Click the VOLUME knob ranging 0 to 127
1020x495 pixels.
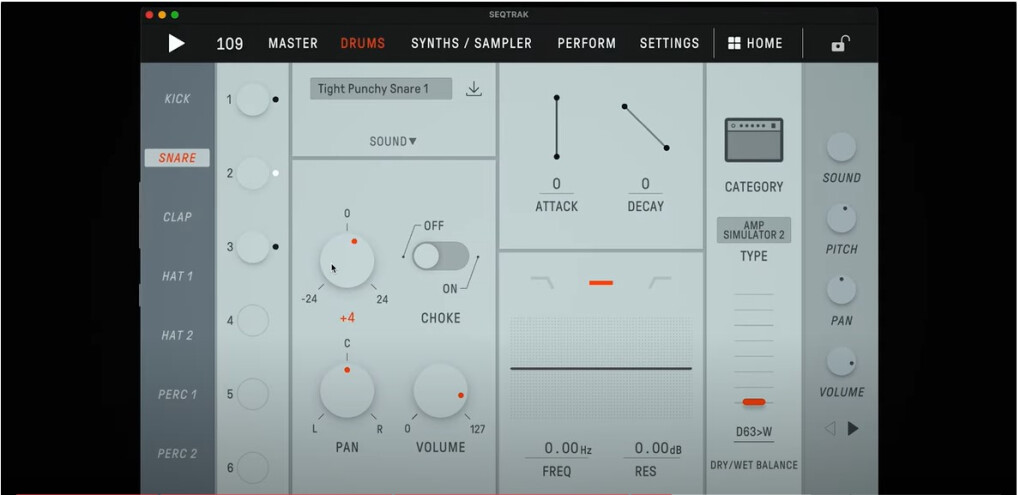[440, 391]
